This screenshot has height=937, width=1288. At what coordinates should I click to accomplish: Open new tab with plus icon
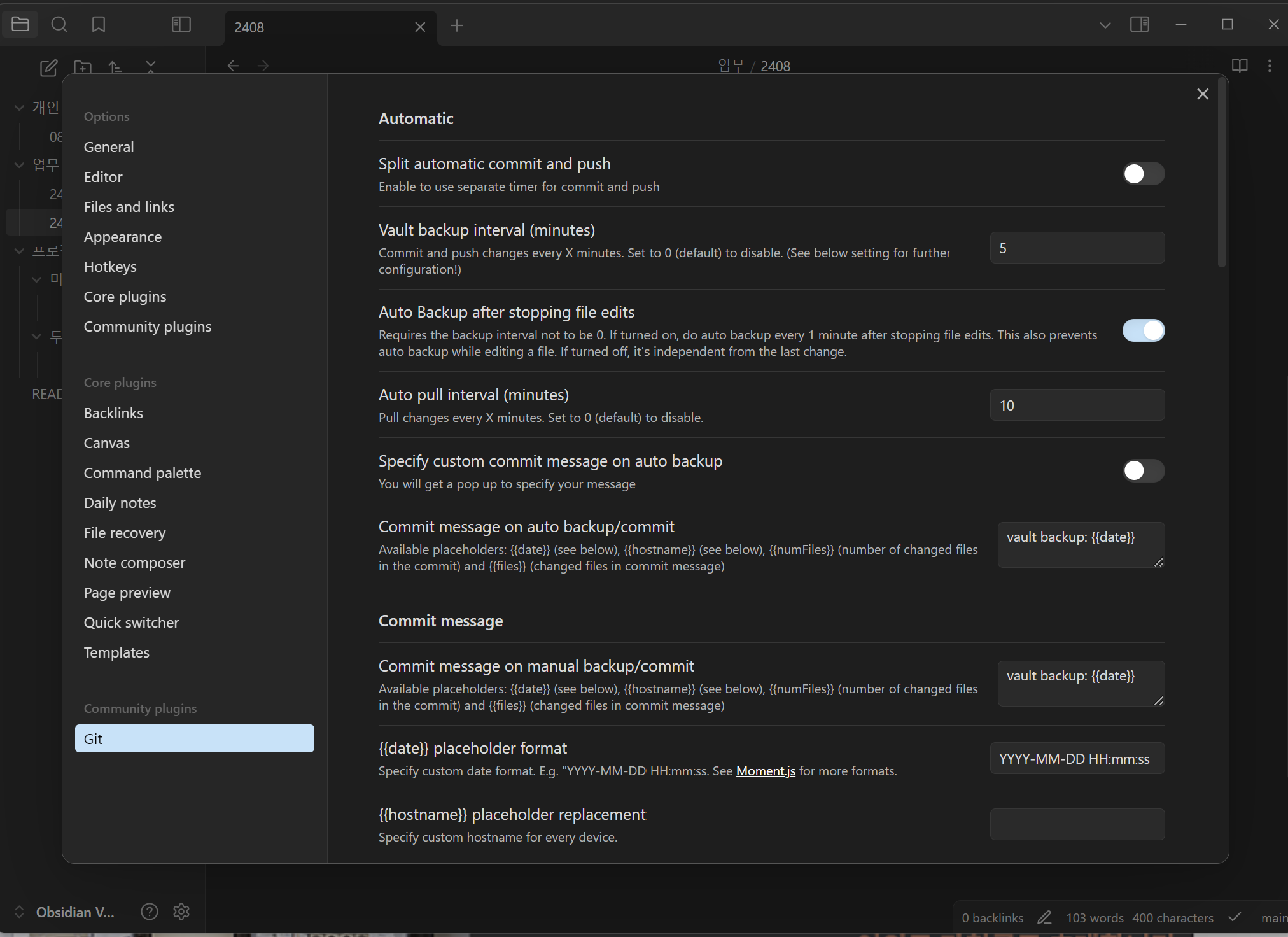(x=456, y=25)
